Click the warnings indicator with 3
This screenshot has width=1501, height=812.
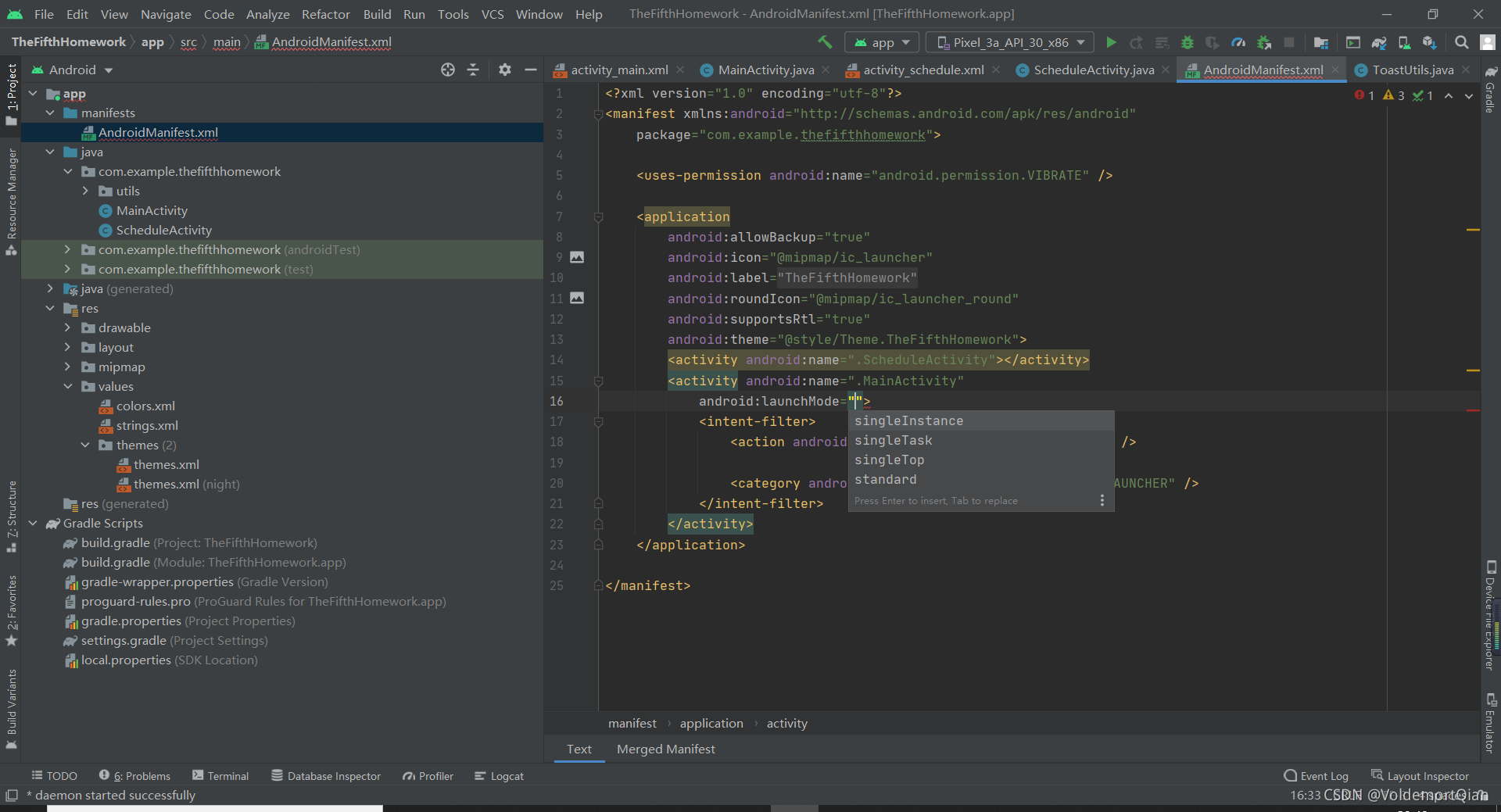click(1394, 95)
